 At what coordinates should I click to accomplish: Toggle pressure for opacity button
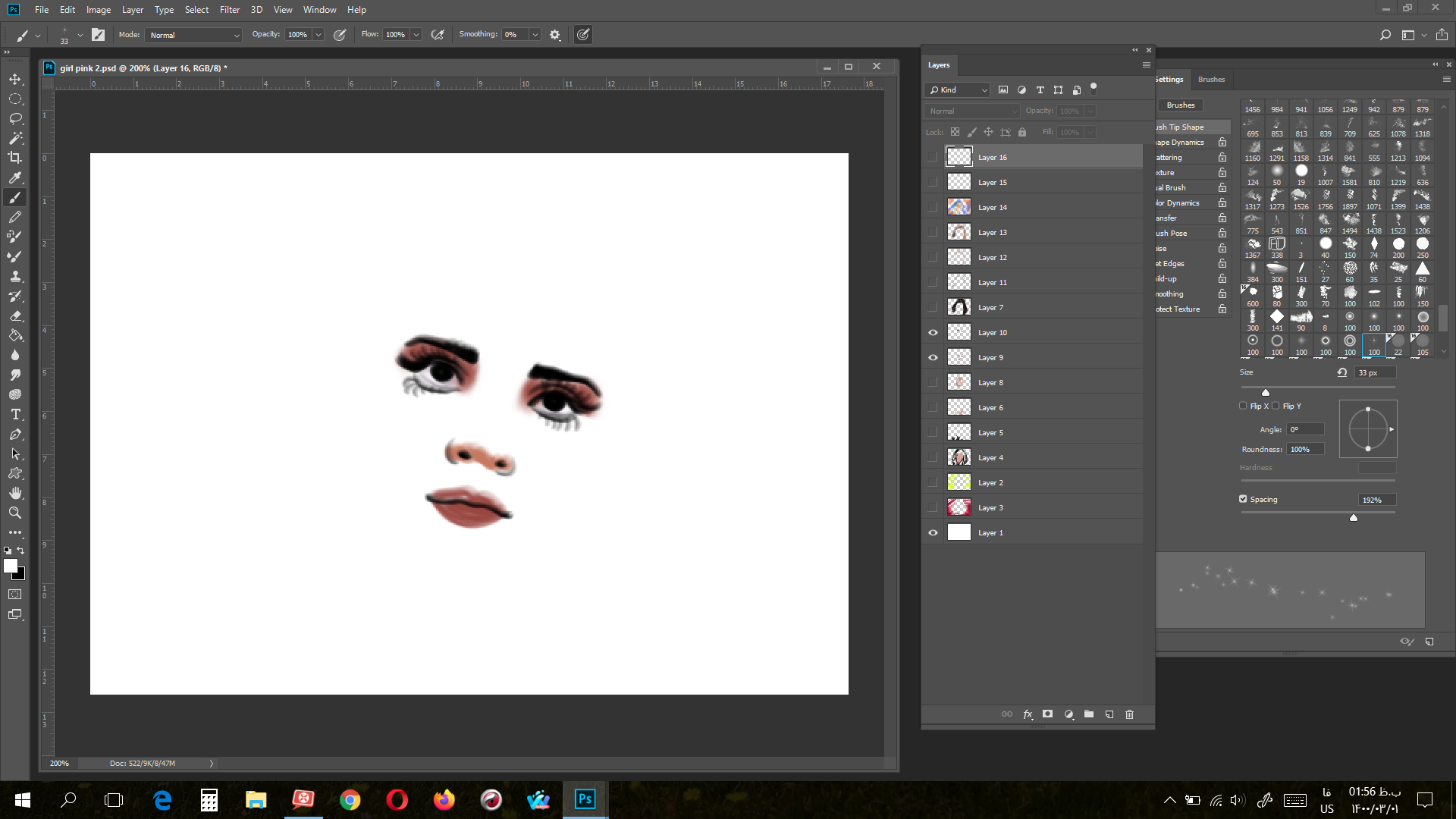(340, 35)
